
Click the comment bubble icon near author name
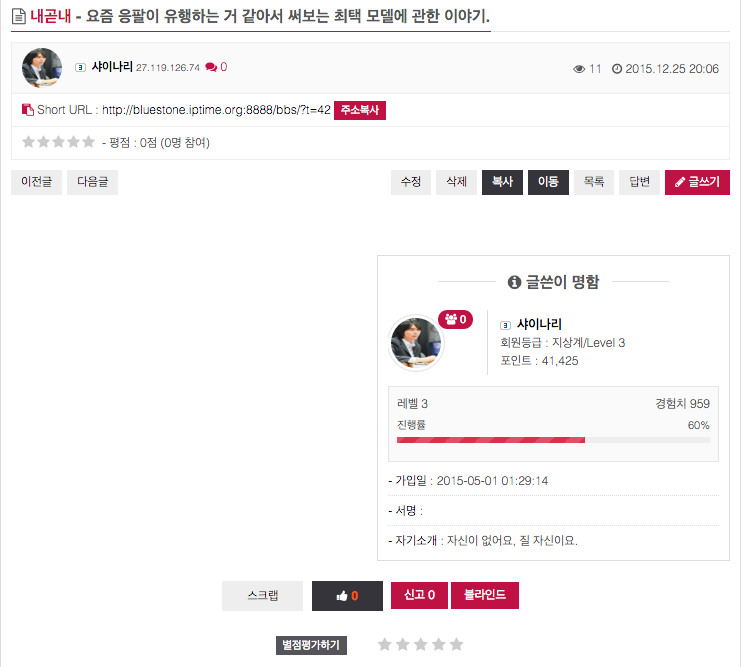tap(211, 67)
